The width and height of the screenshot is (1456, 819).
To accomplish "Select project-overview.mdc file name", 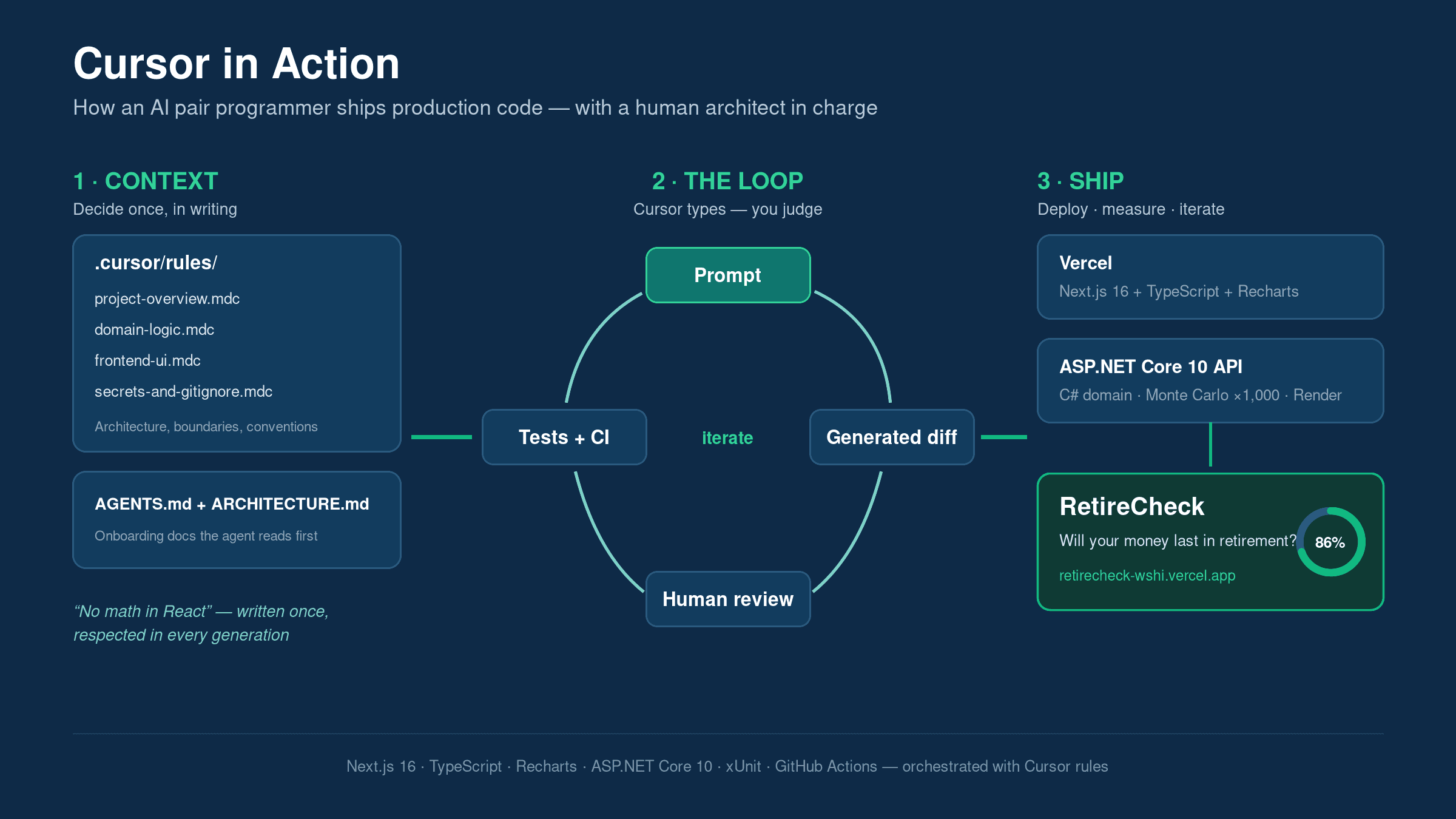I will click(167, 298).
